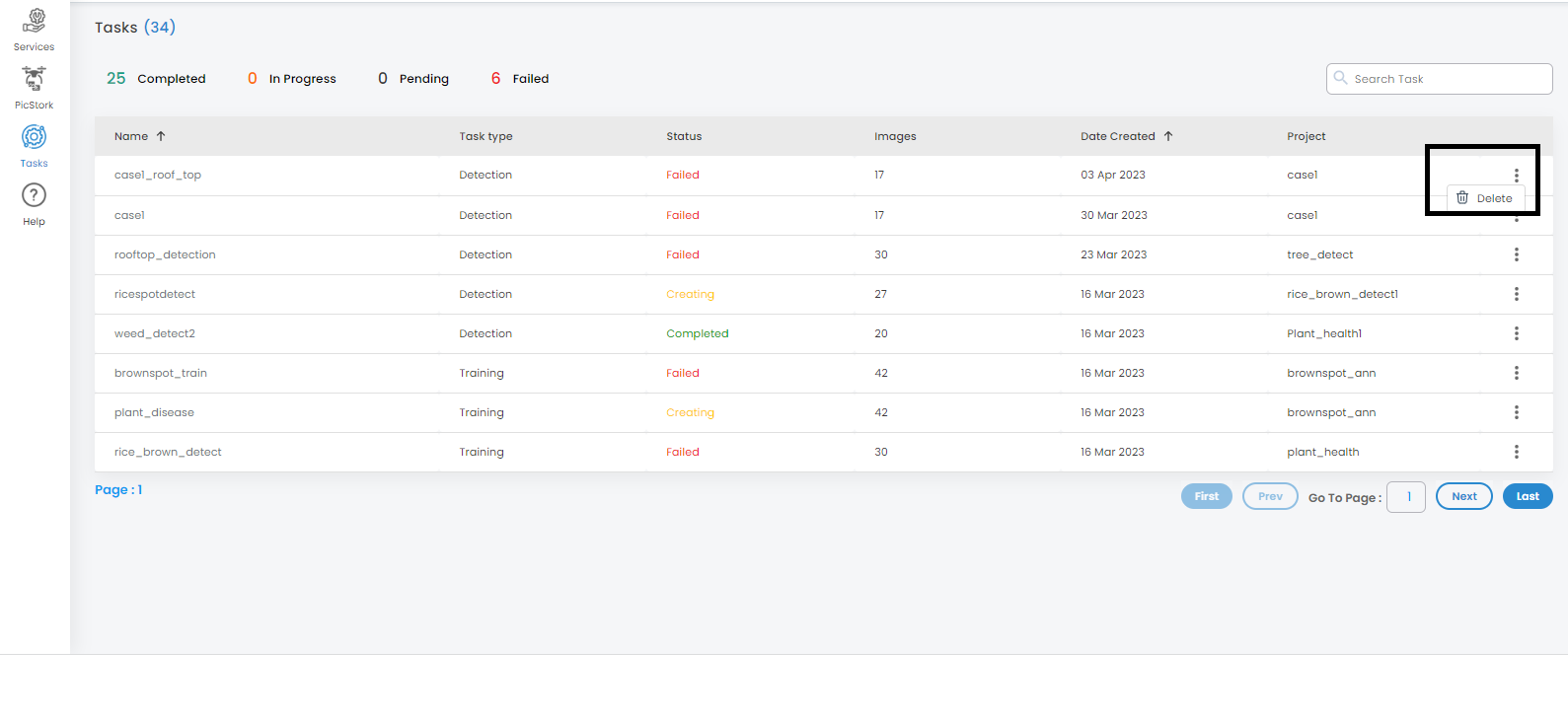The image size is (1568, 721).
Task: Open the Help question mark icon
Action: tap(35, 195)
